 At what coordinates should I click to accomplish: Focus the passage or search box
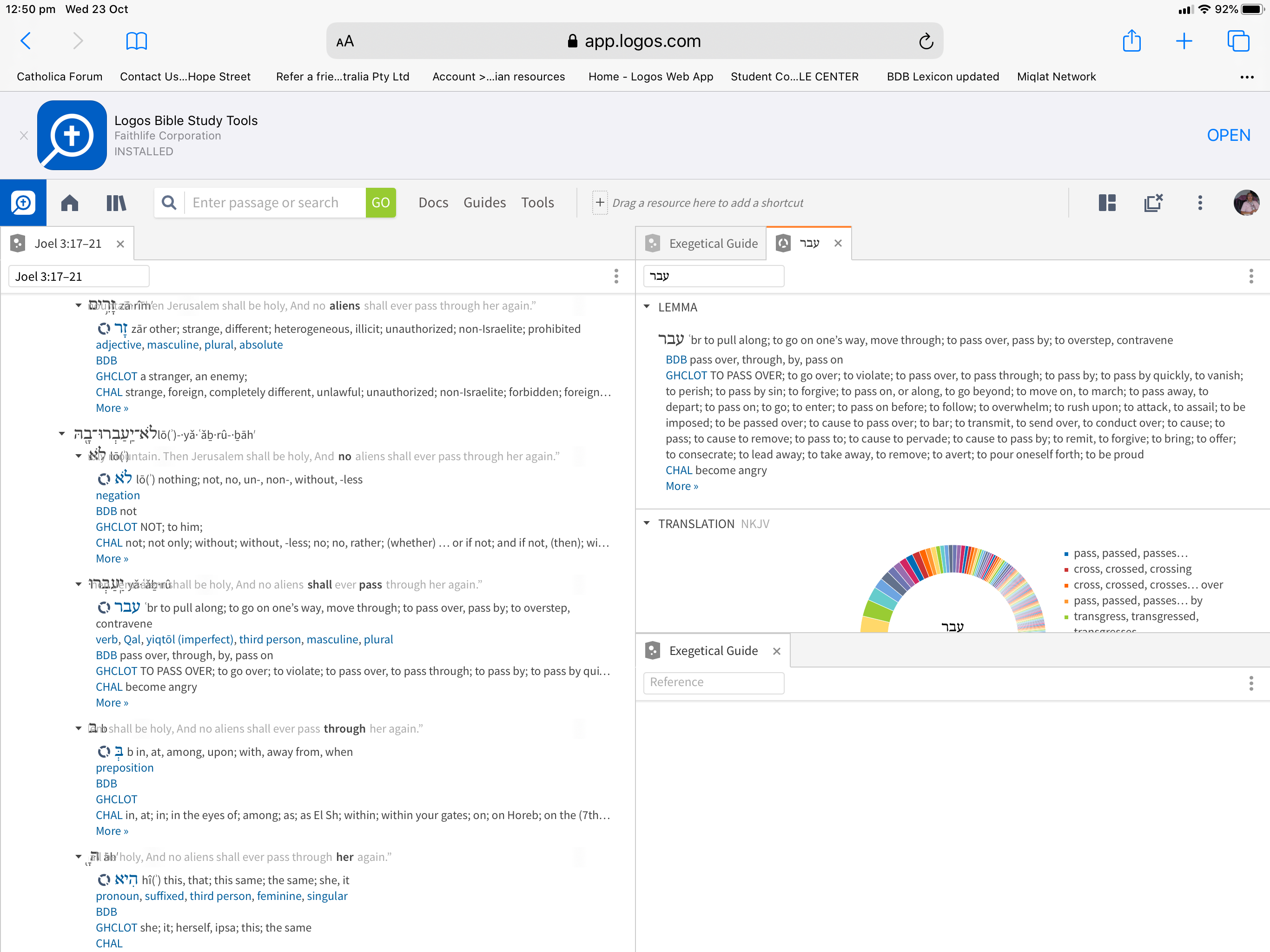pyautogui.click(x=274, y=203)
